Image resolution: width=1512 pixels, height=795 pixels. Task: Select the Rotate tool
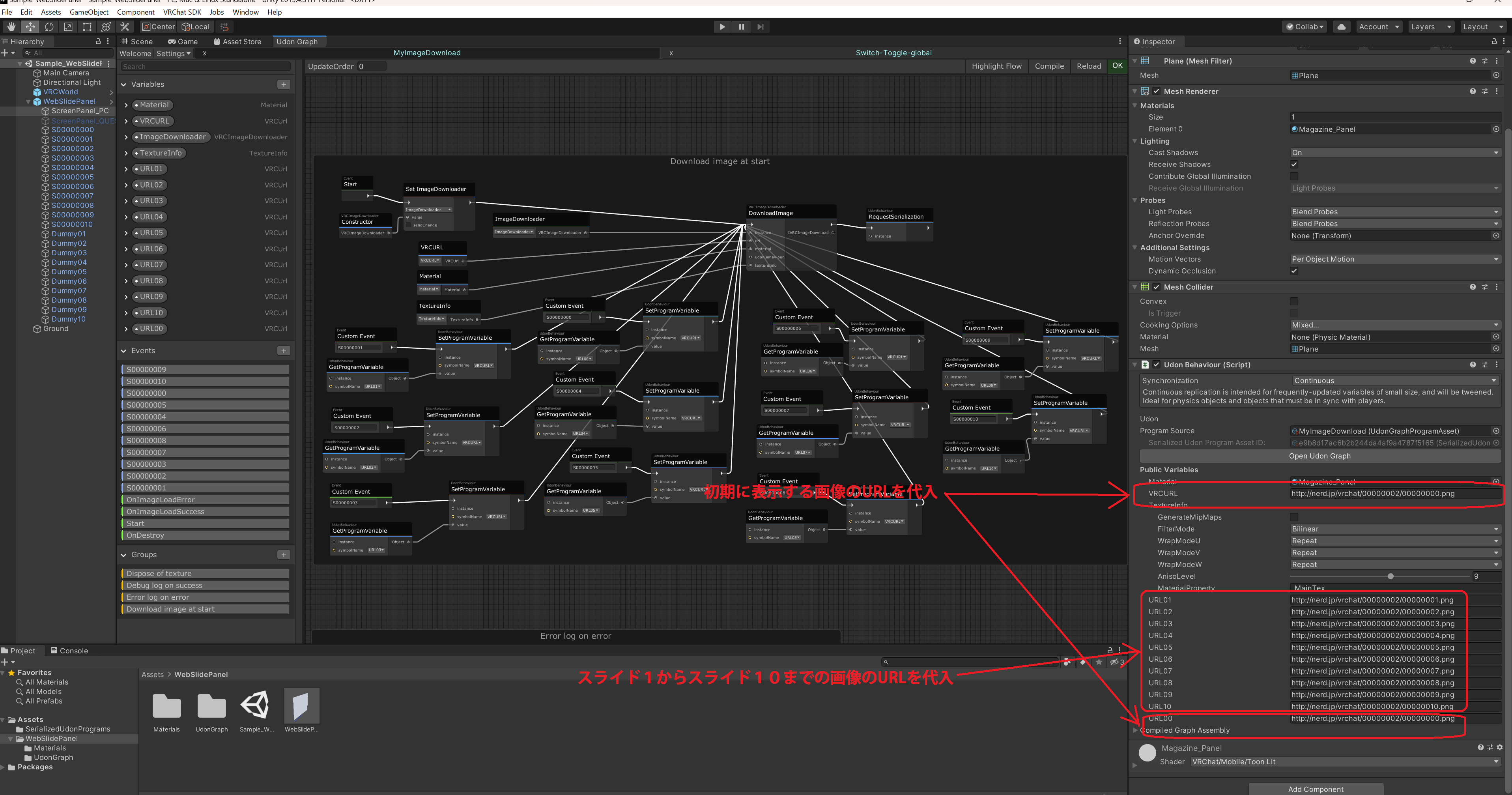[x=49, y=26]
